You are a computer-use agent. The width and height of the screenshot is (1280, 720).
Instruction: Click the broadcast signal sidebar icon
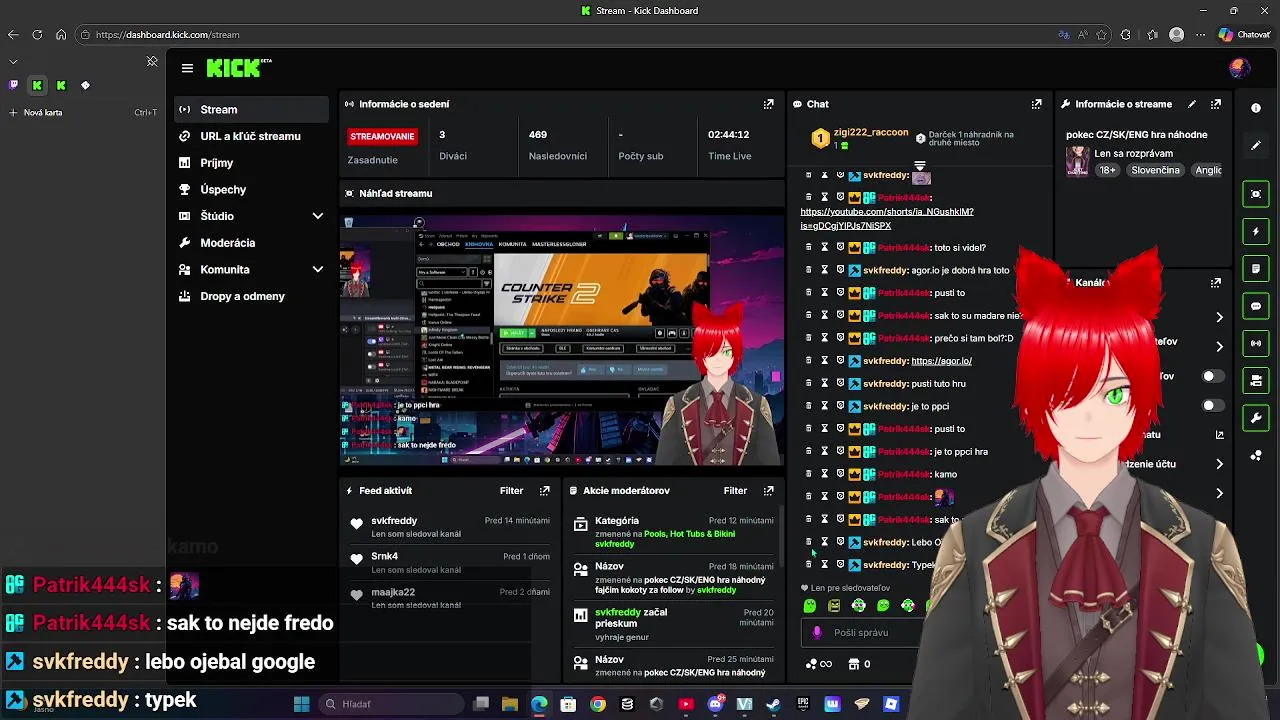coord(1256,343)
